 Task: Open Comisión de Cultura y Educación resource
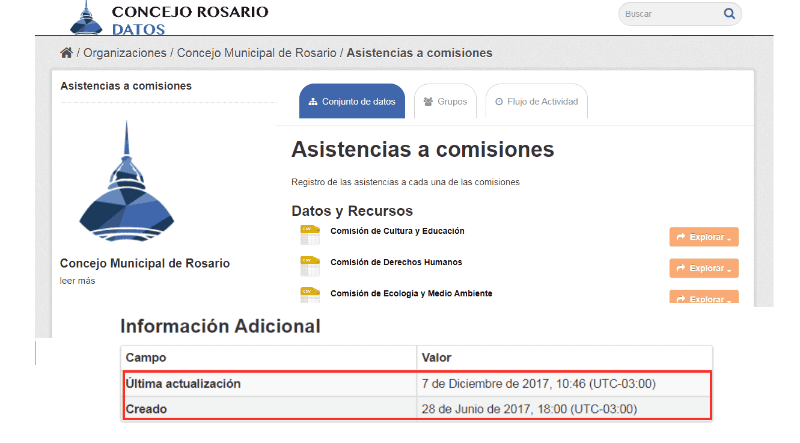(397, 231)
